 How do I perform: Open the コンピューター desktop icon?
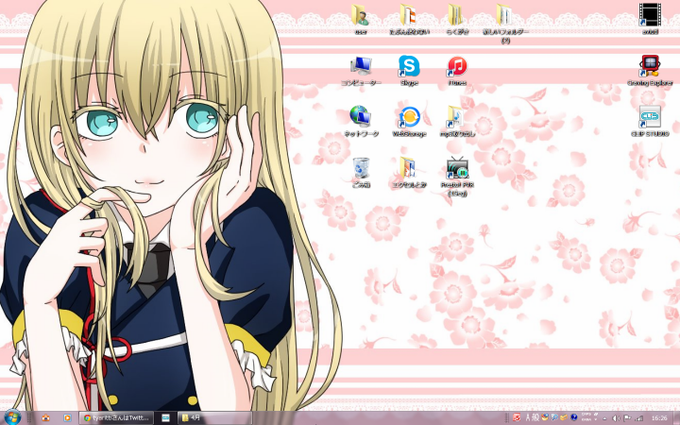coord(361,71)
